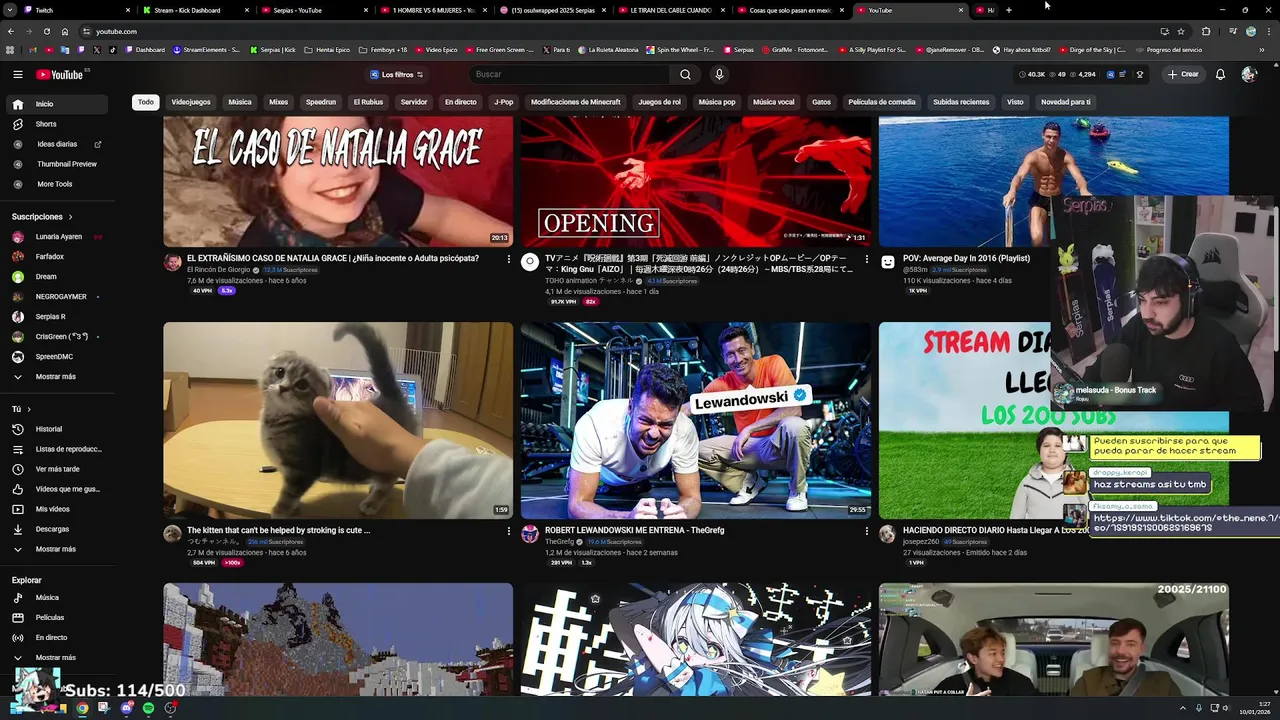Open More Tools in the sidebar
Image resolution: width=1280 pixels, height=720 pixels.
[56, 184]
